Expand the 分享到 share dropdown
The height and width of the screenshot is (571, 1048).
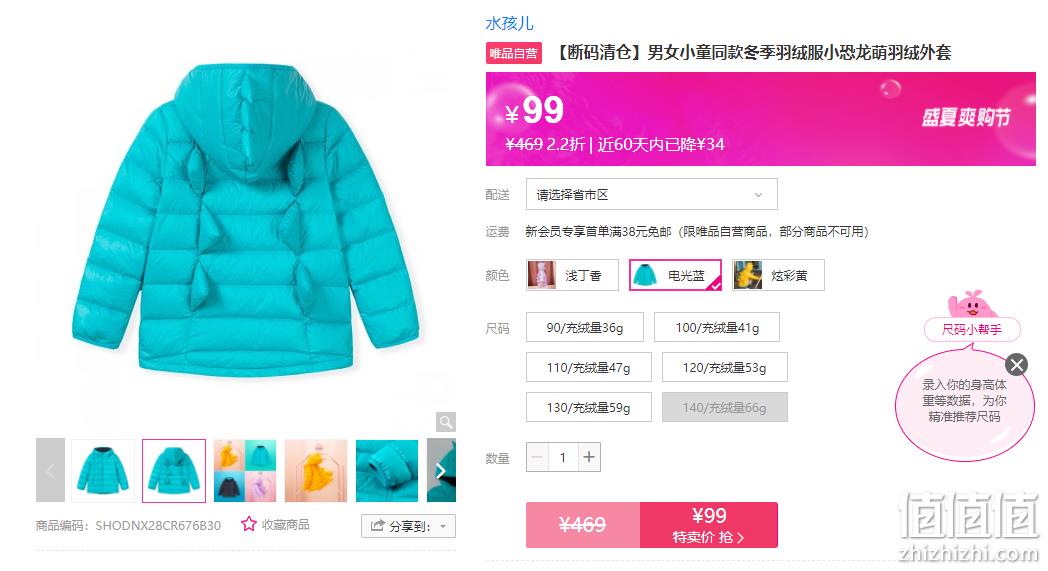pos(408,526)
